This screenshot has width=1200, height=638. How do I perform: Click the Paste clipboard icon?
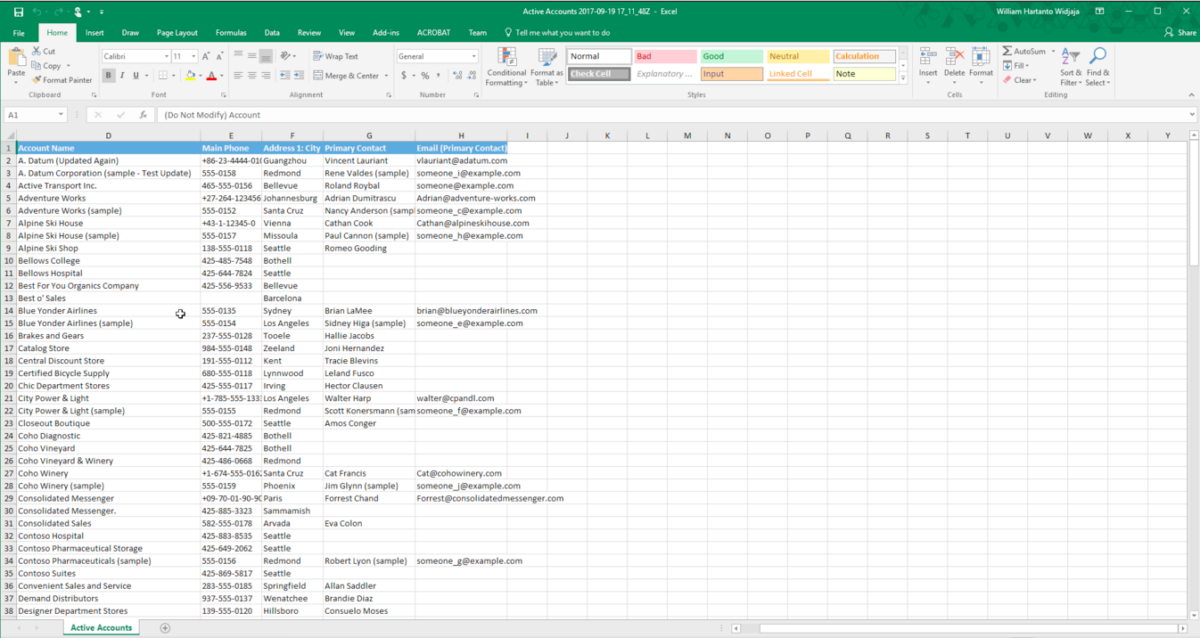[16, 57]
